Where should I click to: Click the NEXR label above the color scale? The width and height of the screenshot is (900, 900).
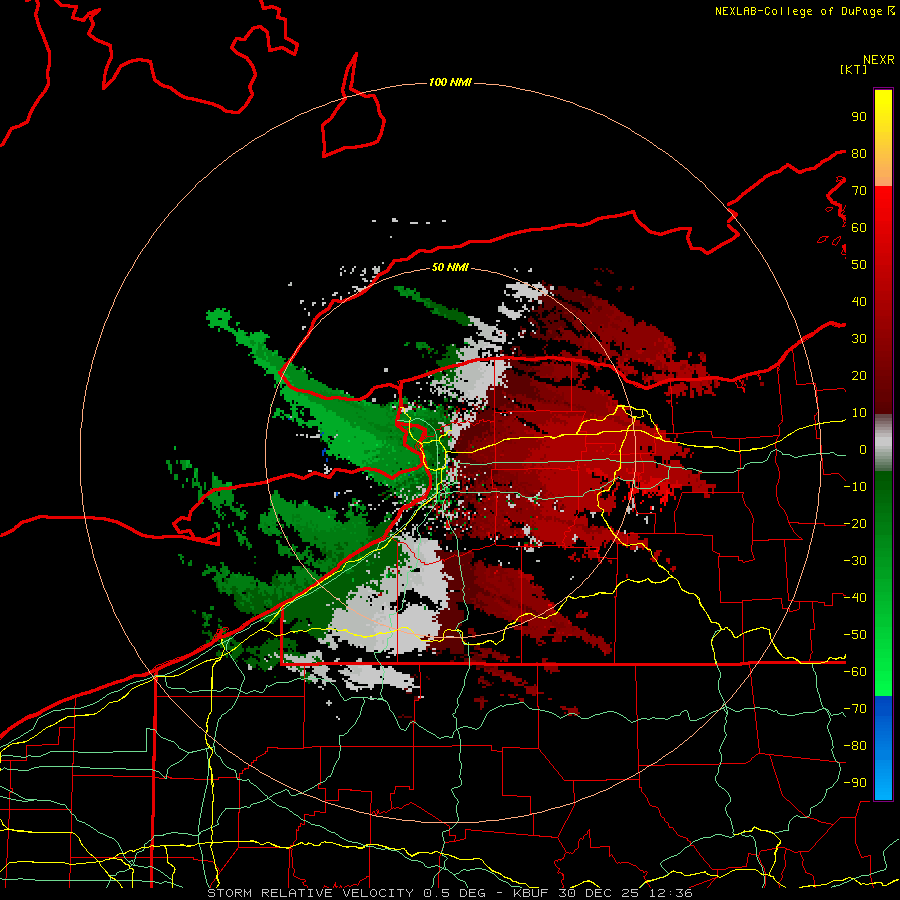tap(878, 60)
